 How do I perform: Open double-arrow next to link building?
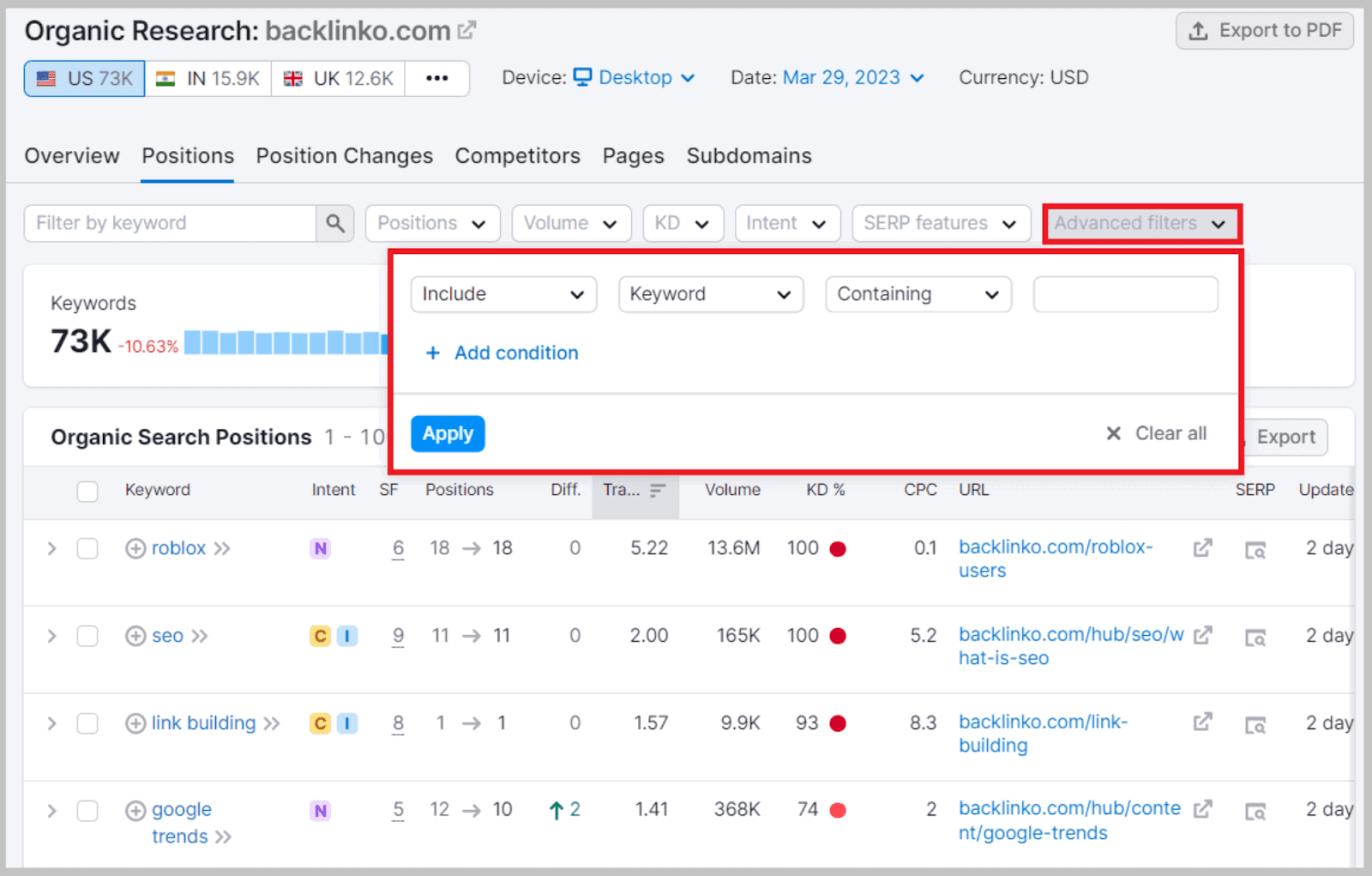(x=272, y=723)
